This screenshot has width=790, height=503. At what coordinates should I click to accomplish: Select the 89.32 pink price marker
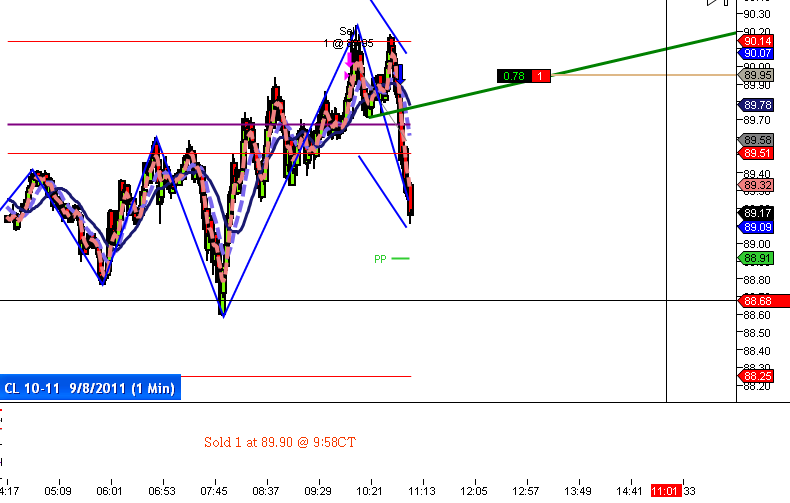(756, 185)
